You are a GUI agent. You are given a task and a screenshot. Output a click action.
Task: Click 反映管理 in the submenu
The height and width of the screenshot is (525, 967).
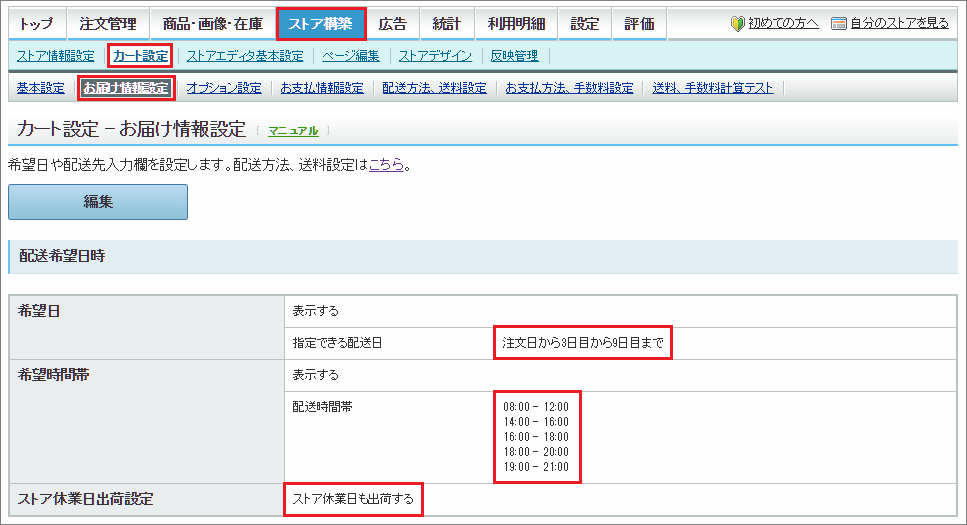click(514, 56)
